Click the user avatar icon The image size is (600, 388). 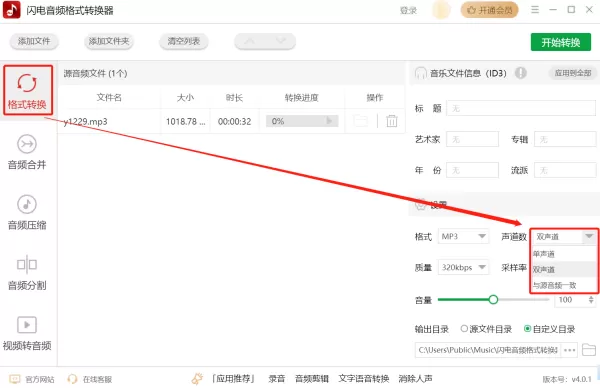tap(441, 10)
